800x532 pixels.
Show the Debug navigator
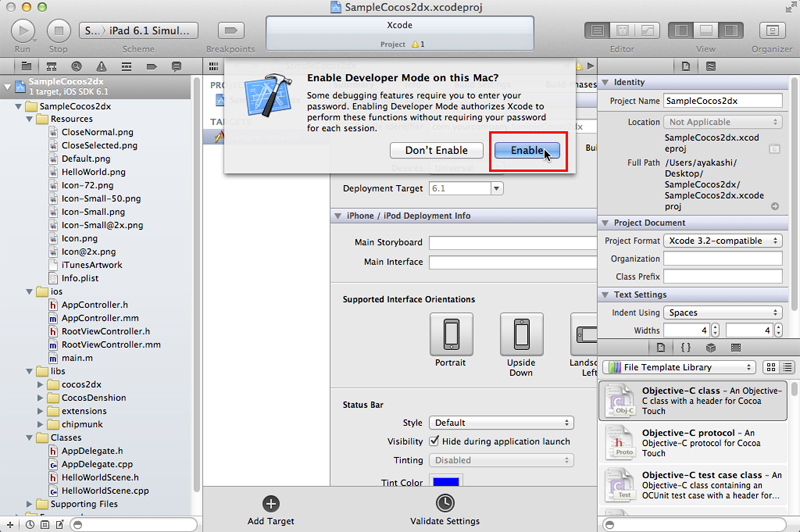pos(127,66)
